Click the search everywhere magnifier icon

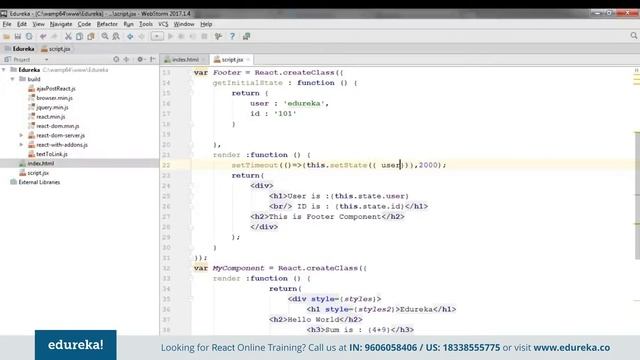633,36
